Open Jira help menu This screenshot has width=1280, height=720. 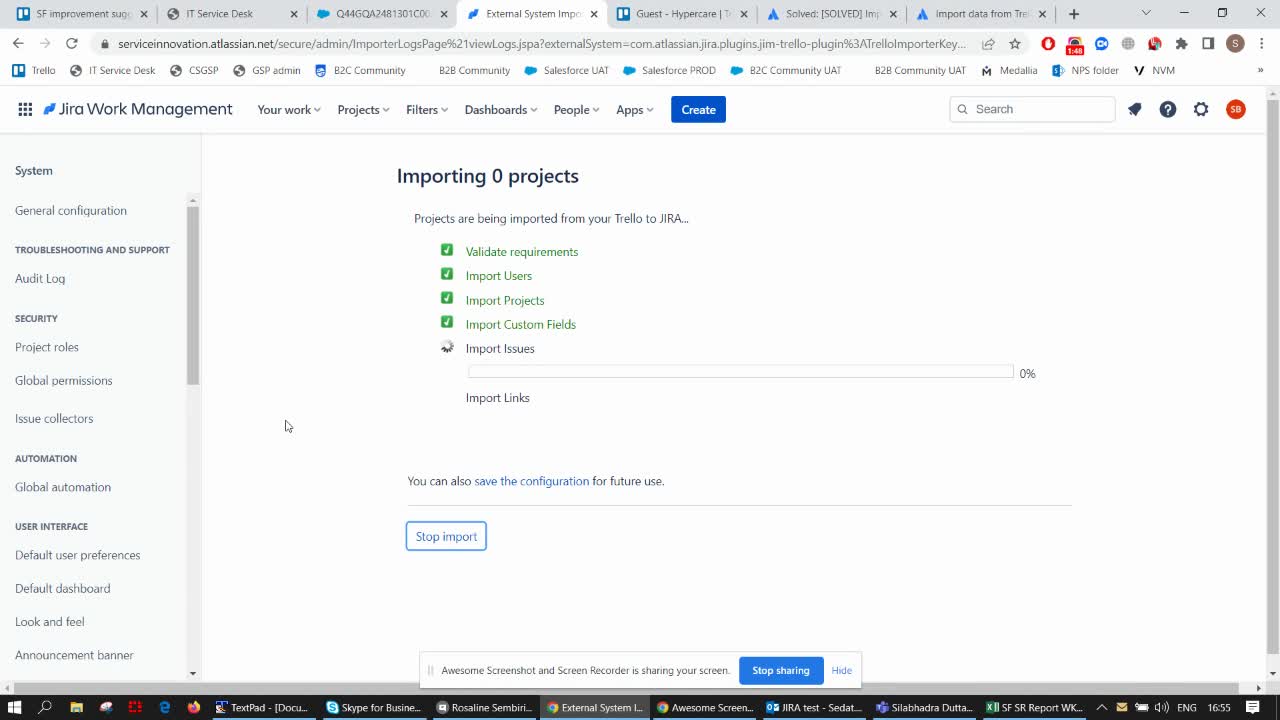click(x=1168, y=109)
